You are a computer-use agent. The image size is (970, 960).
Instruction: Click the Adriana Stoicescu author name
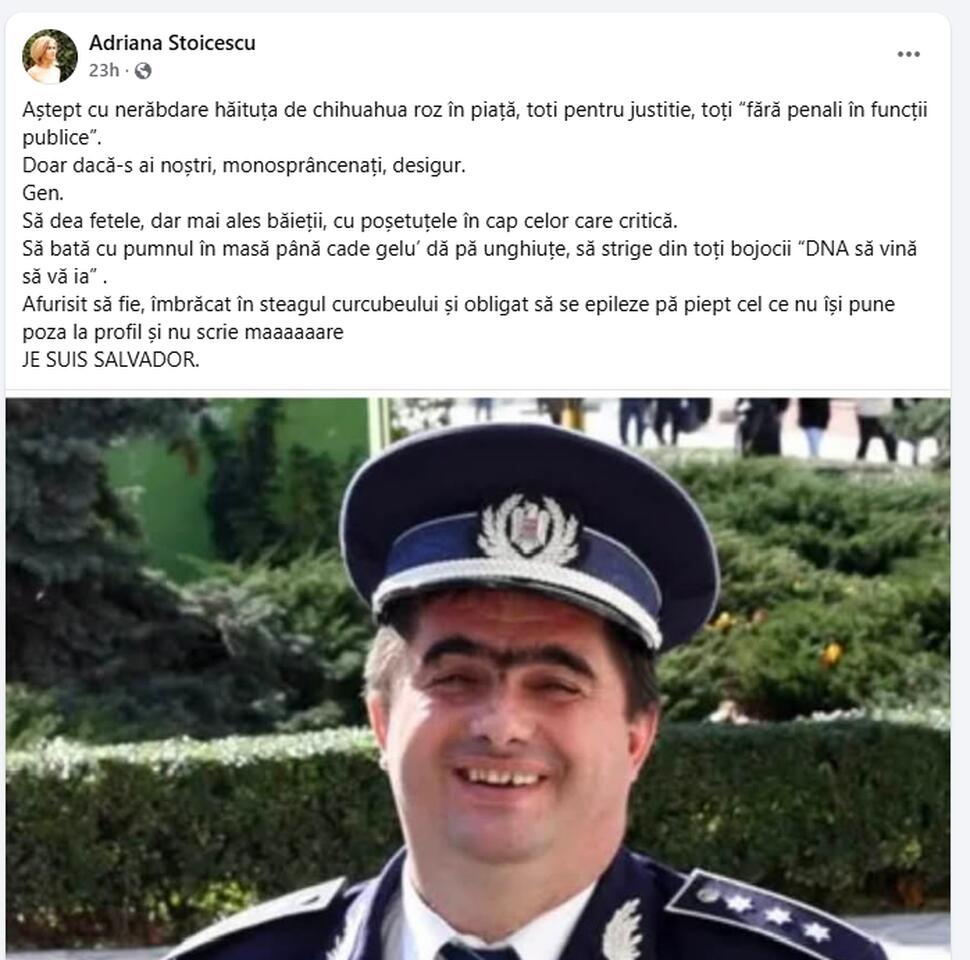172,43
